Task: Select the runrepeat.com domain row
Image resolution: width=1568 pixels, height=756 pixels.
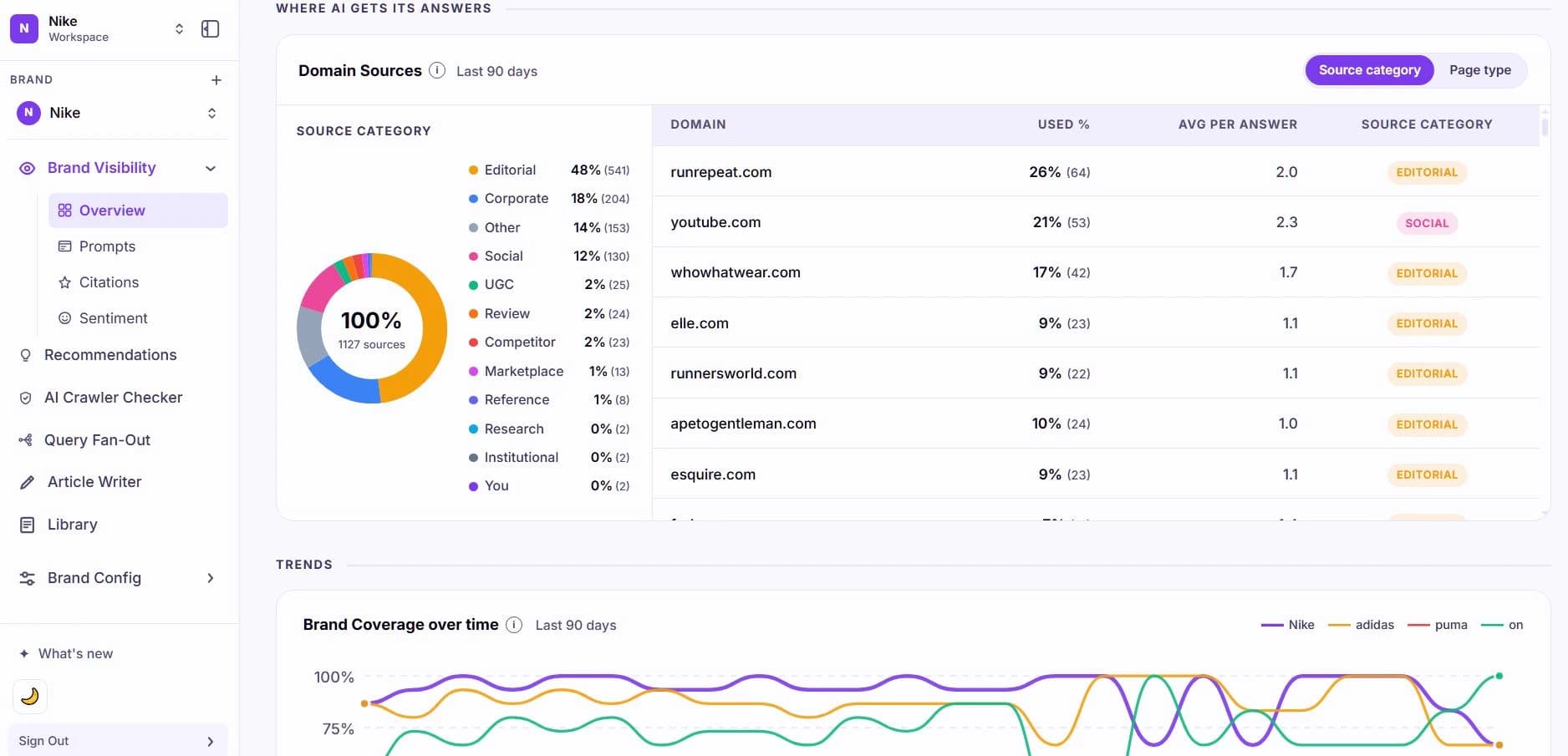Action: (1096, 172)
